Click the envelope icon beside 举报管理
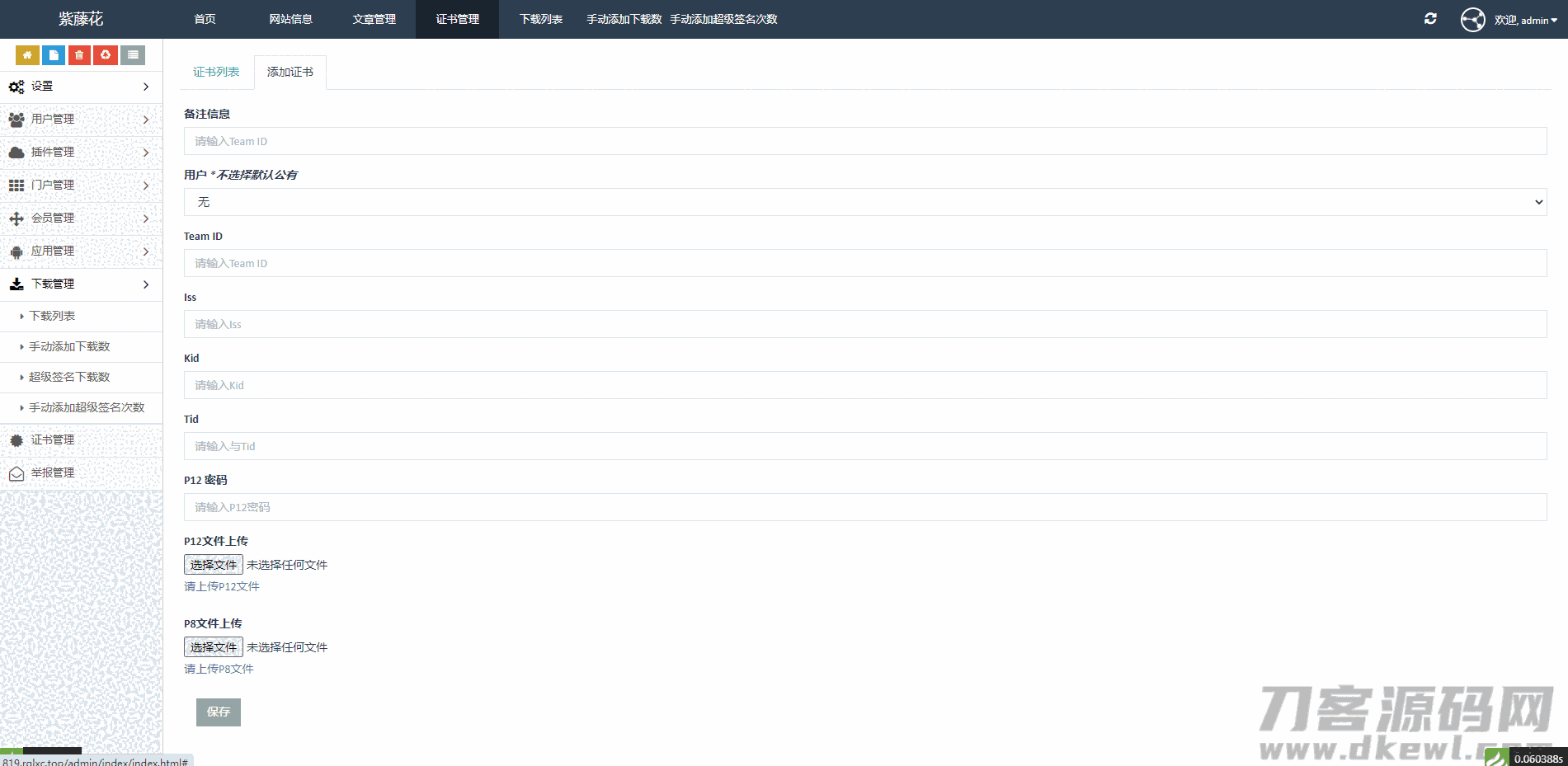Image resolution: width=1568 pixels, height=766 pixels. click(16, 473)
